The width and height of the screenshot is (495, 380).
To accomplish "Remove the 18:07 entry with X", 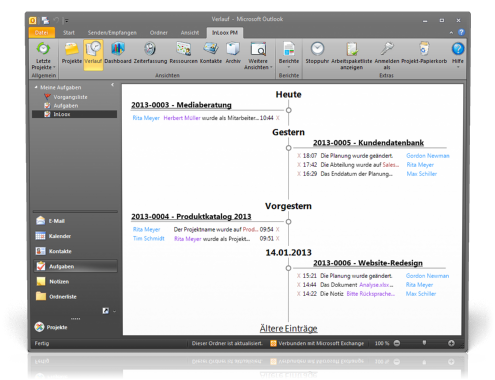I will [x=299, y=156].
